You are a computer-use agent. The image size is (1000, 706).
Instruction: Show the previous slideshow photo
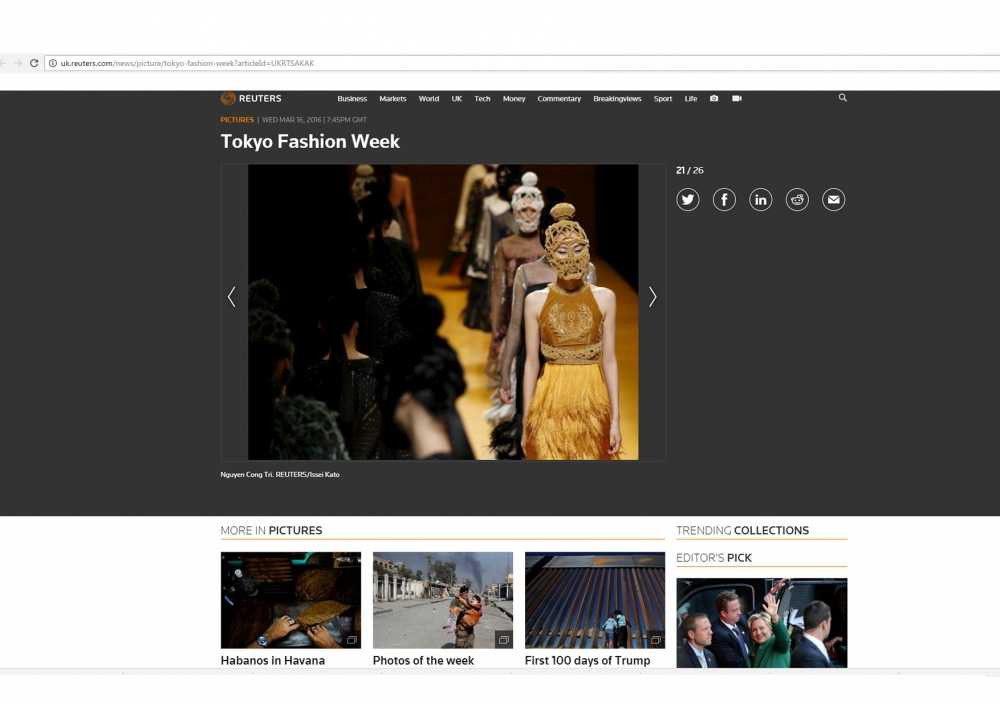(x=232, y=297)
